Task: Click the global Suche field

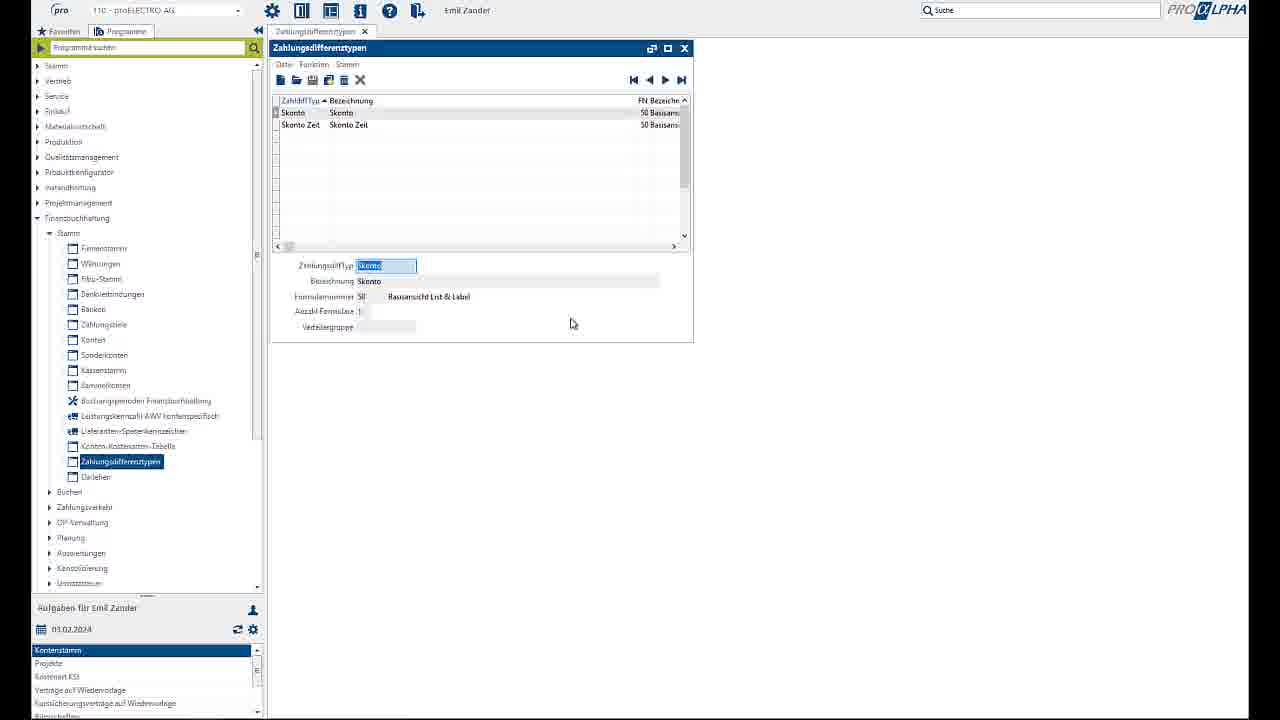Action: [x=1040, y=10]
